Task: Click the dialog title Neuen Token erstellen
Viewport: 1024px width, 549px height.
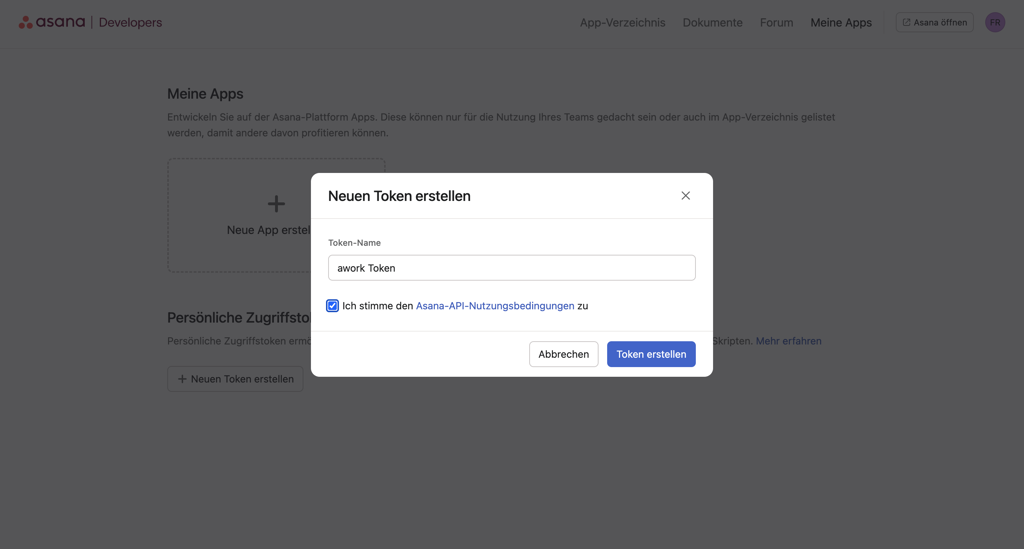Action: coord(399,196)
